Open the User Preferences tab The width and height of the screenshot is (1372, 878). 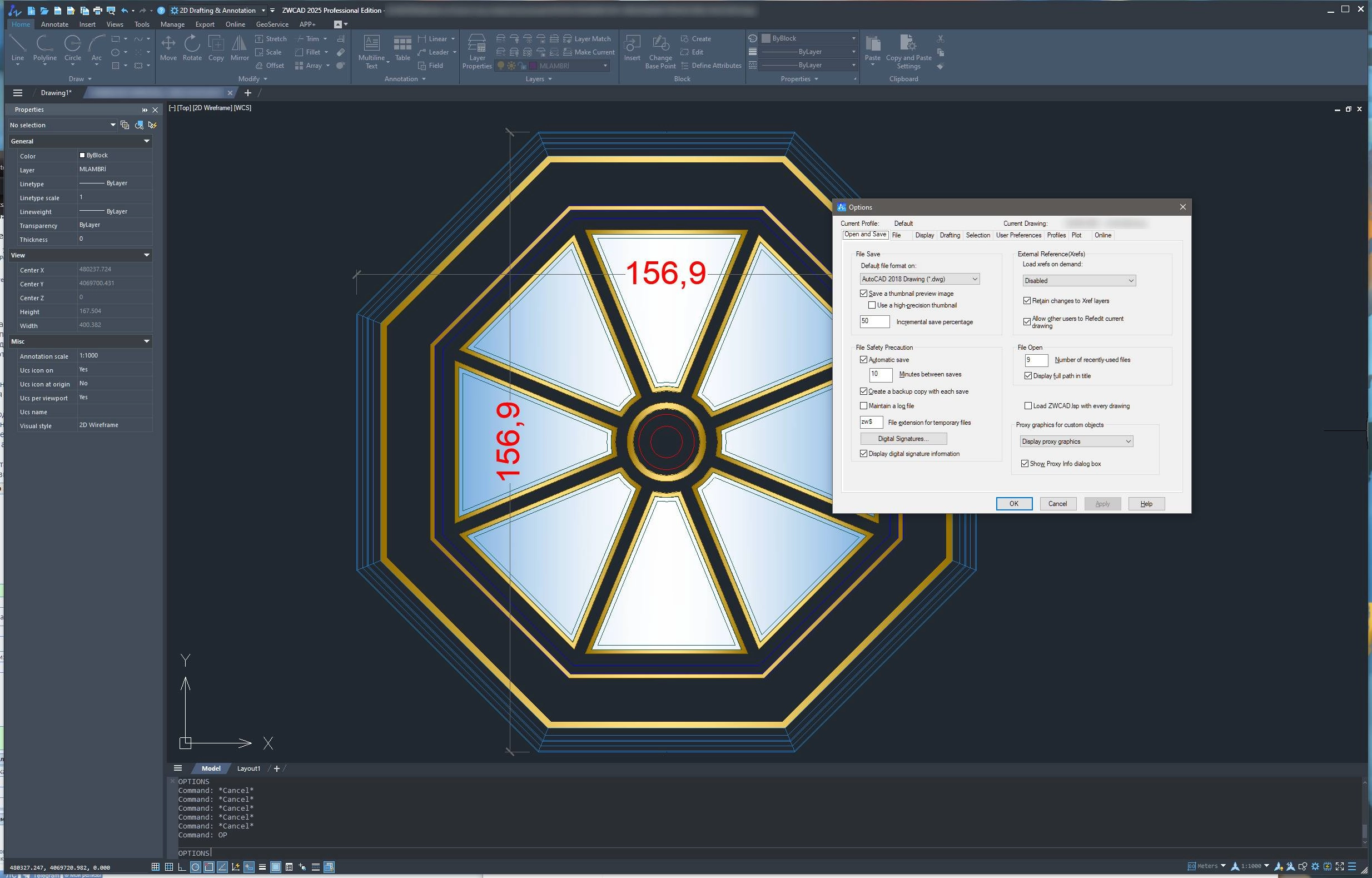pos(1018,235)
